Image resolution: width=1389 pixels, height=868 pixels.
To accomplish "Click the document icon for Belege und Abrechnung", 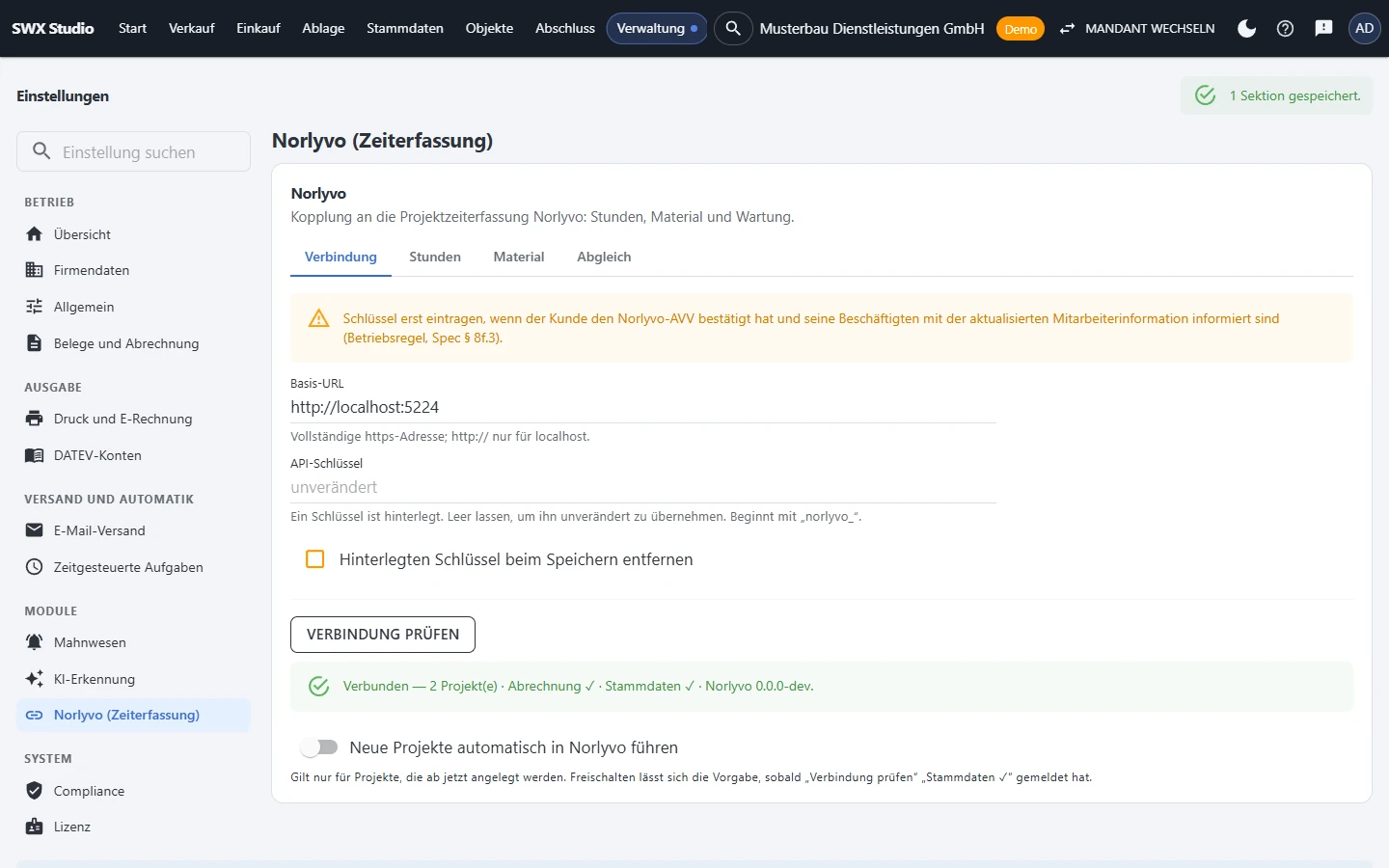I will 35,343.
